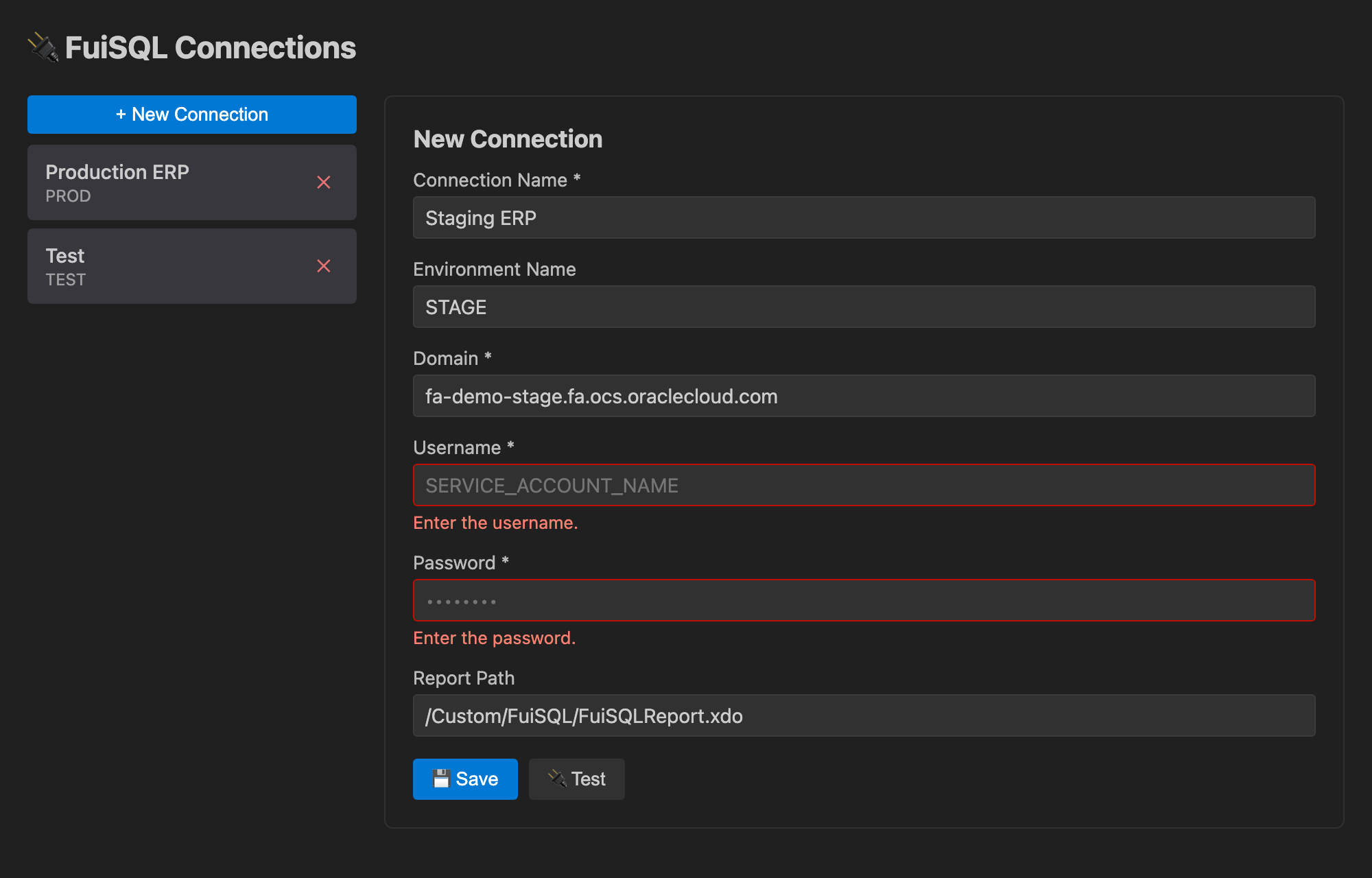Click the PROD environment tag

pos(68,196)
